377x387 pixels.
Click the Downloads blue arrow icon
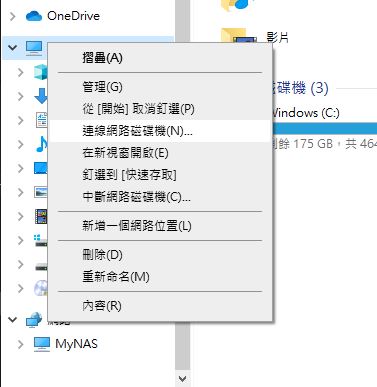[41, 96]
